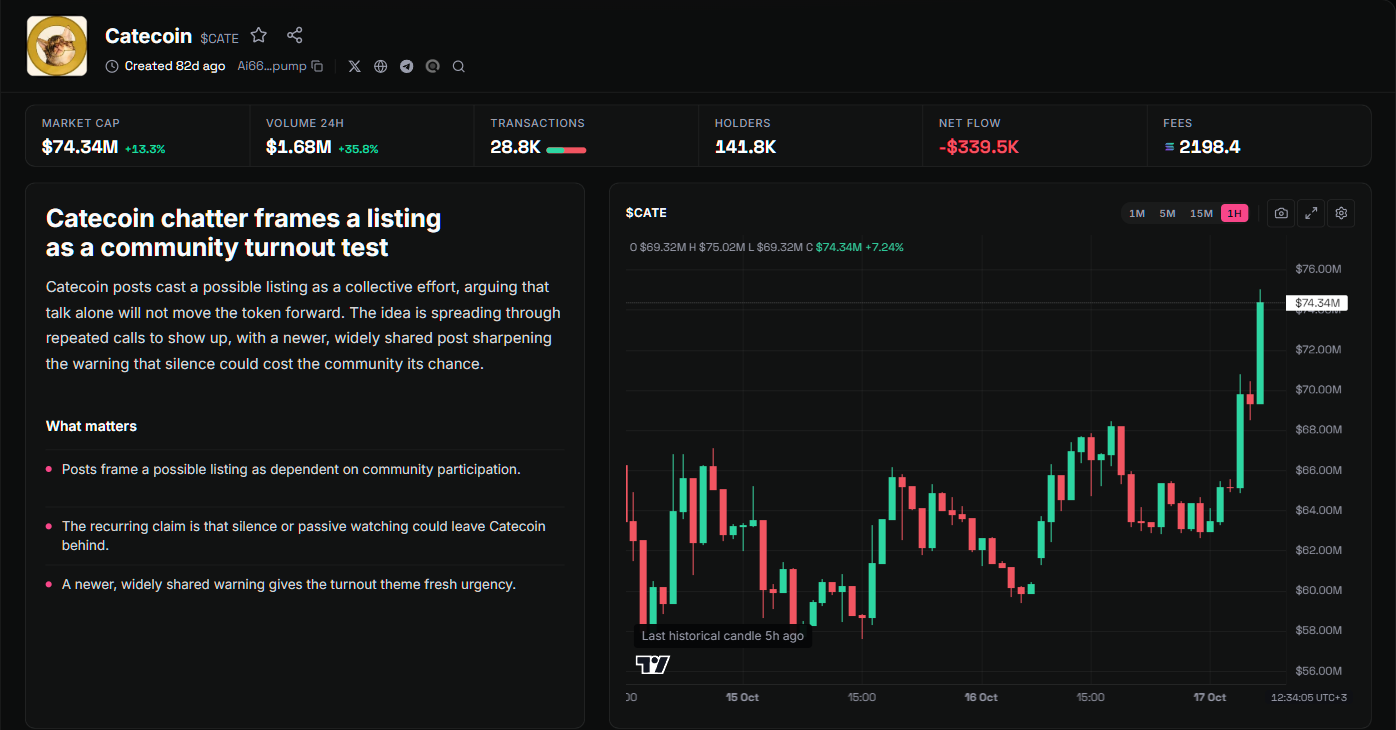
Task: Click the fees stack icon beside 2198.4
Action: click(x=1170, y=147)
